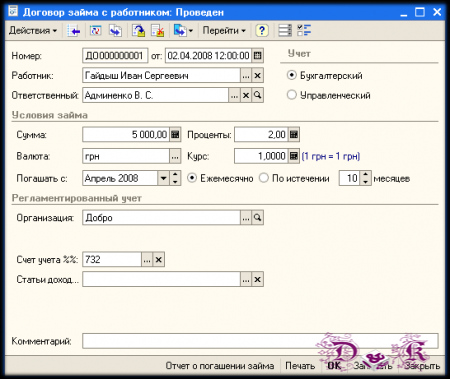Click into the document date field
Viewport: 450px width, 379px height.
208,56
